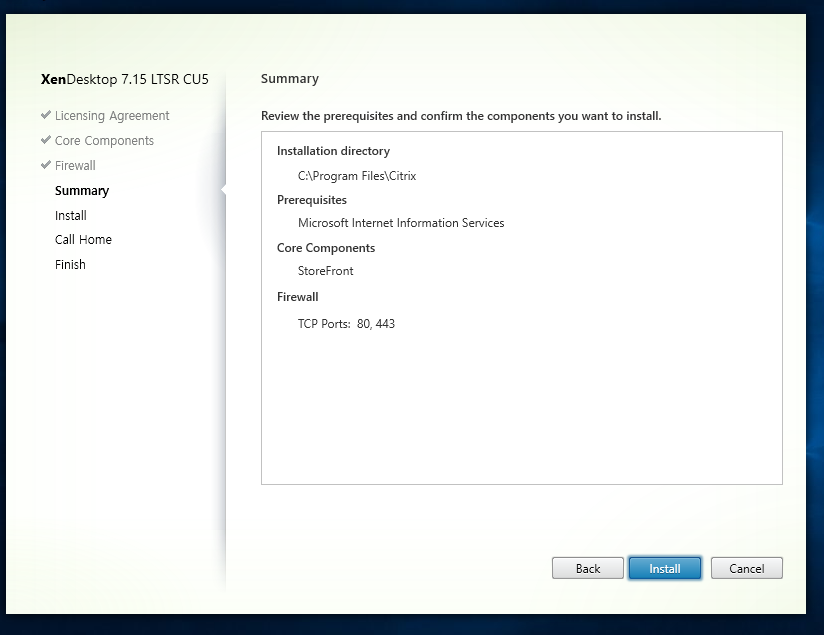Click the Firewall heading in summary box
Viewport: 824px width, 635px height.
coord(297,297)
